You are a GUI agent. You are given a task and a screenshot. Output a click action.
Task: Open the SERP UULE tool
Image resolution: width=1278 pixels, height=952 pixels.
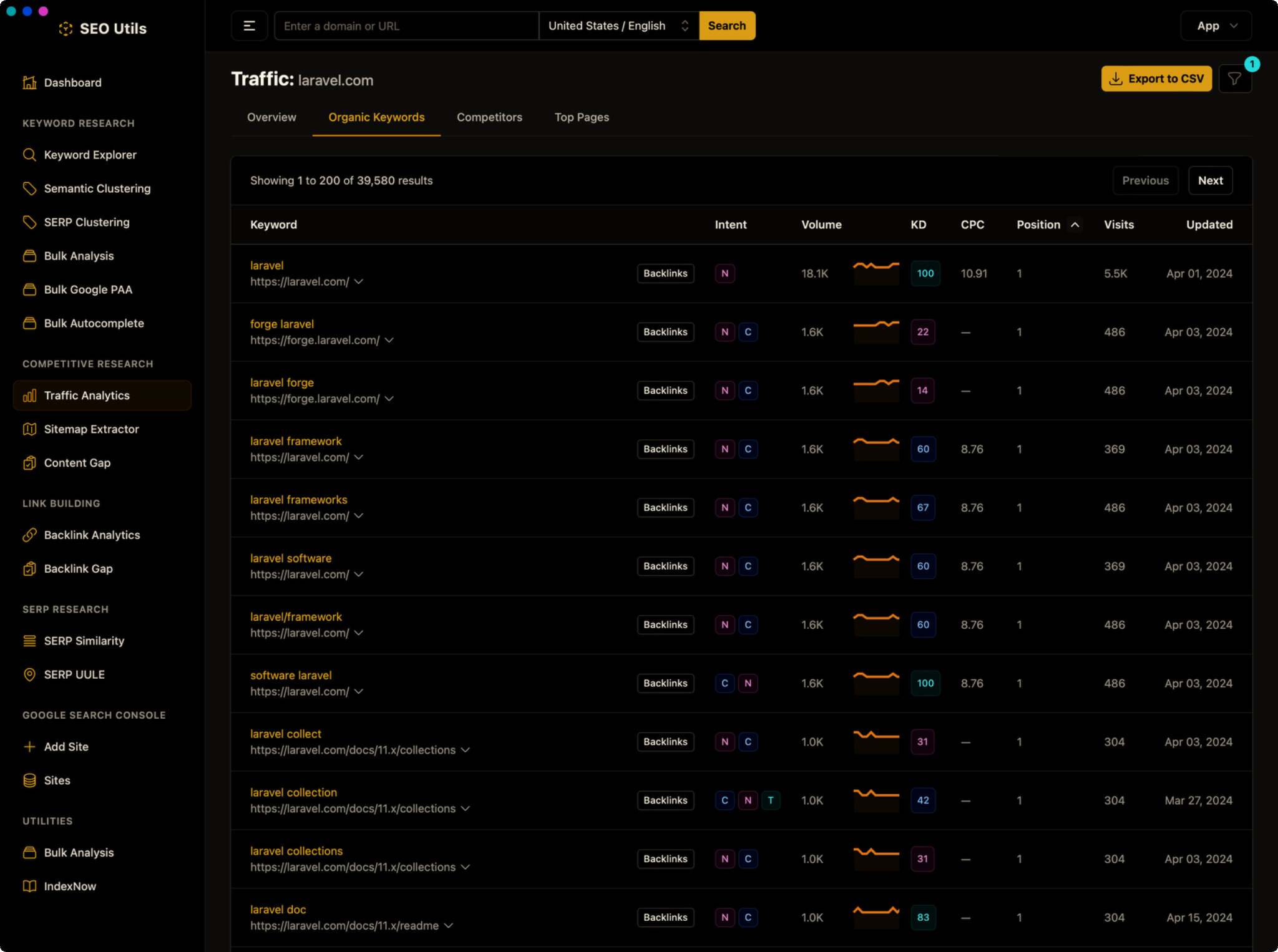[74, 674]
